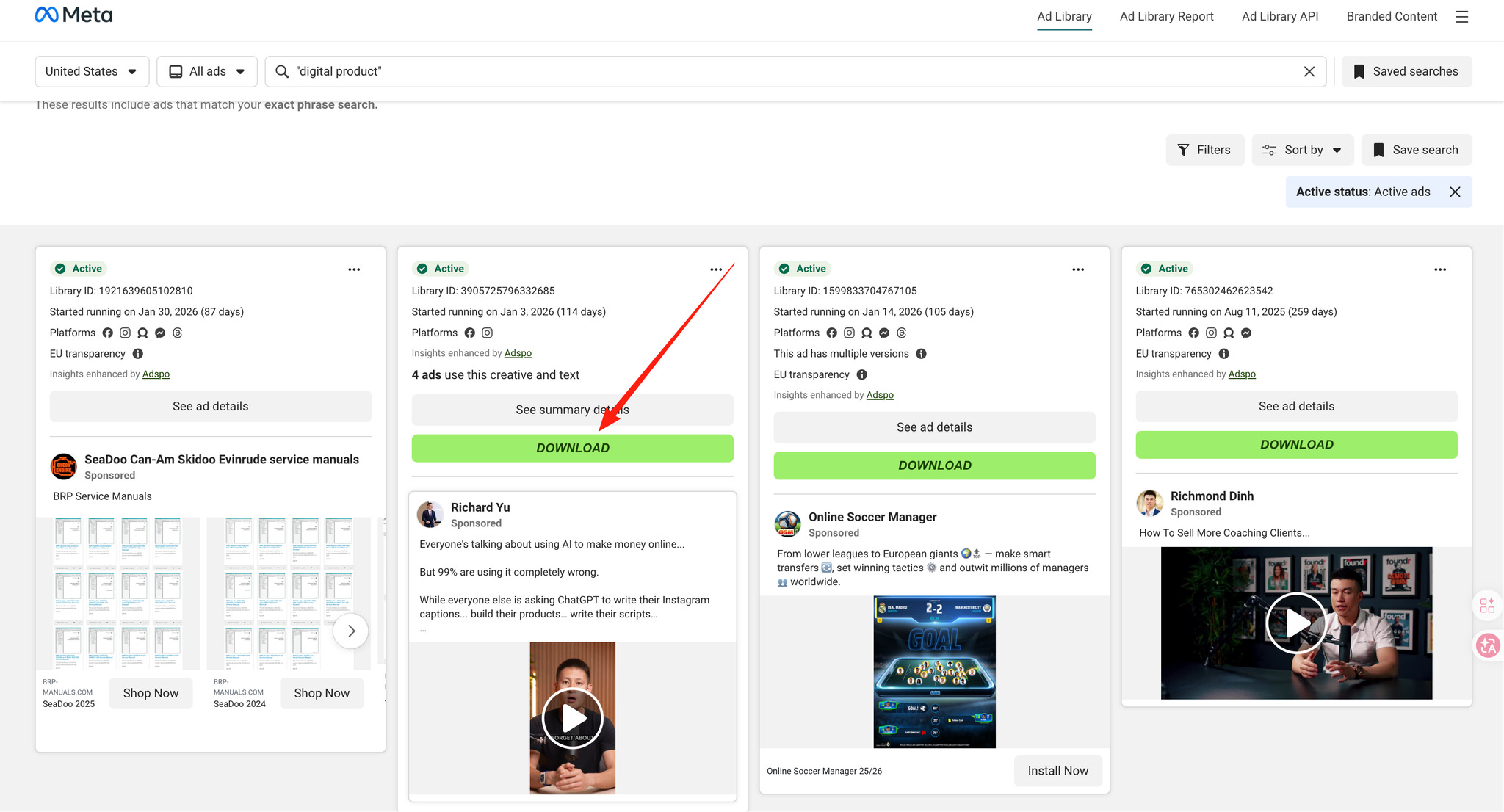This screenshot has width=1504, height=812.
Task: Play the Richard Yu ad video
Action: click(572, 718)
